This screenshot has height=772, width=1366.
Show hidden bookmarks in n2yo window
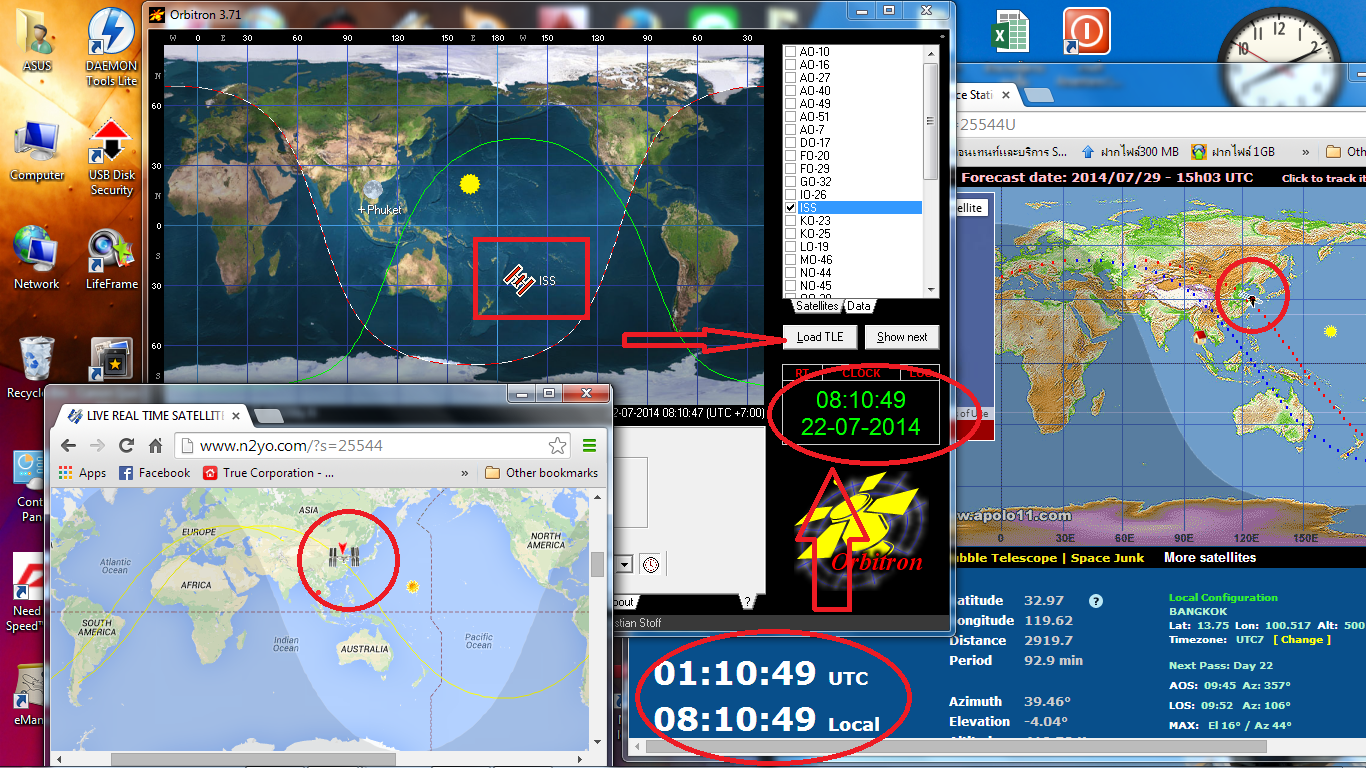(464, 473)
